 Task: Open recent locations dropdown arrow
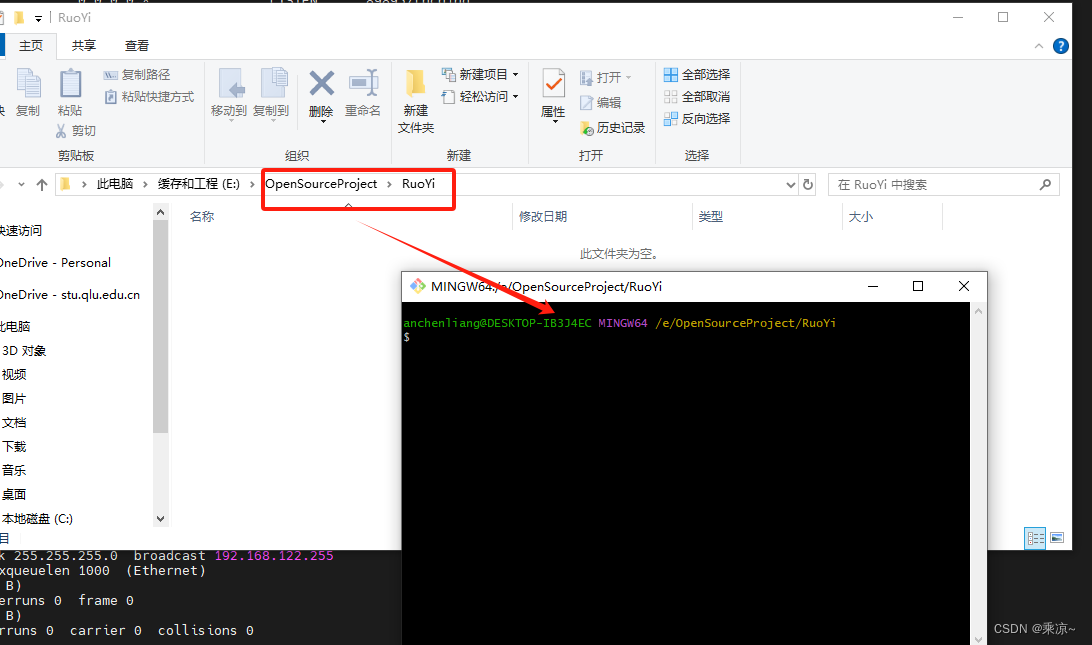point(22,185)
